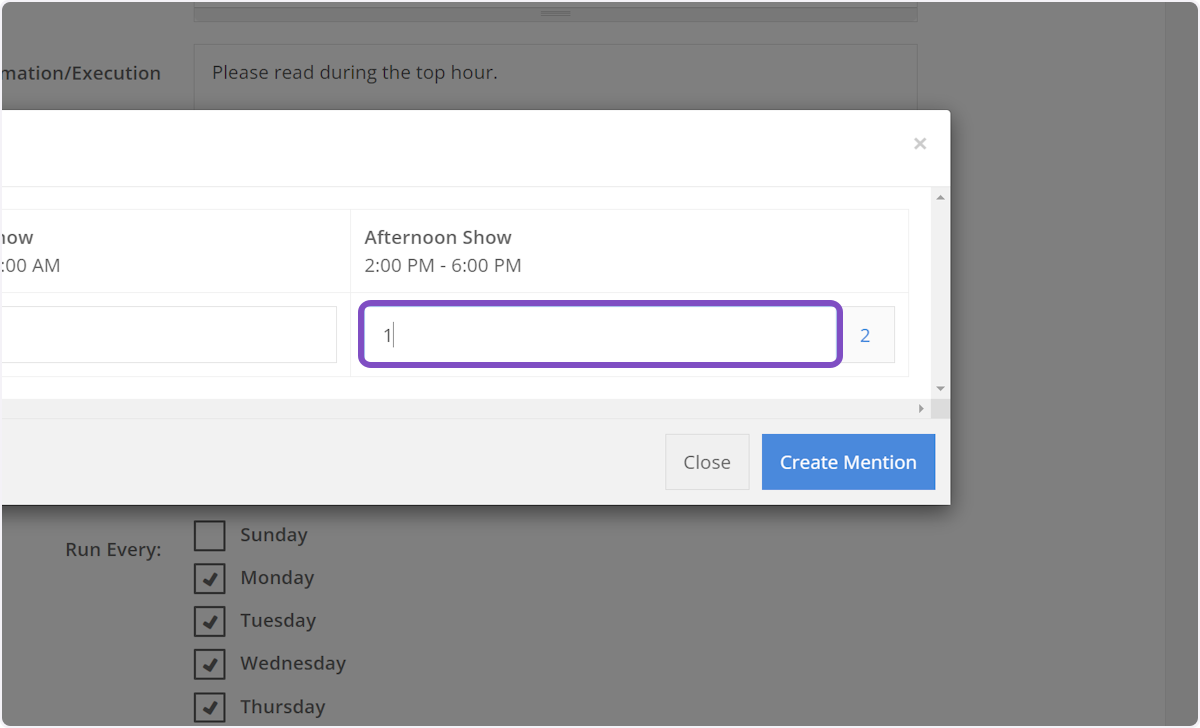Click the Afternoon Show mention count field
Screen dimensions: 1200x728
pos(600,335)
